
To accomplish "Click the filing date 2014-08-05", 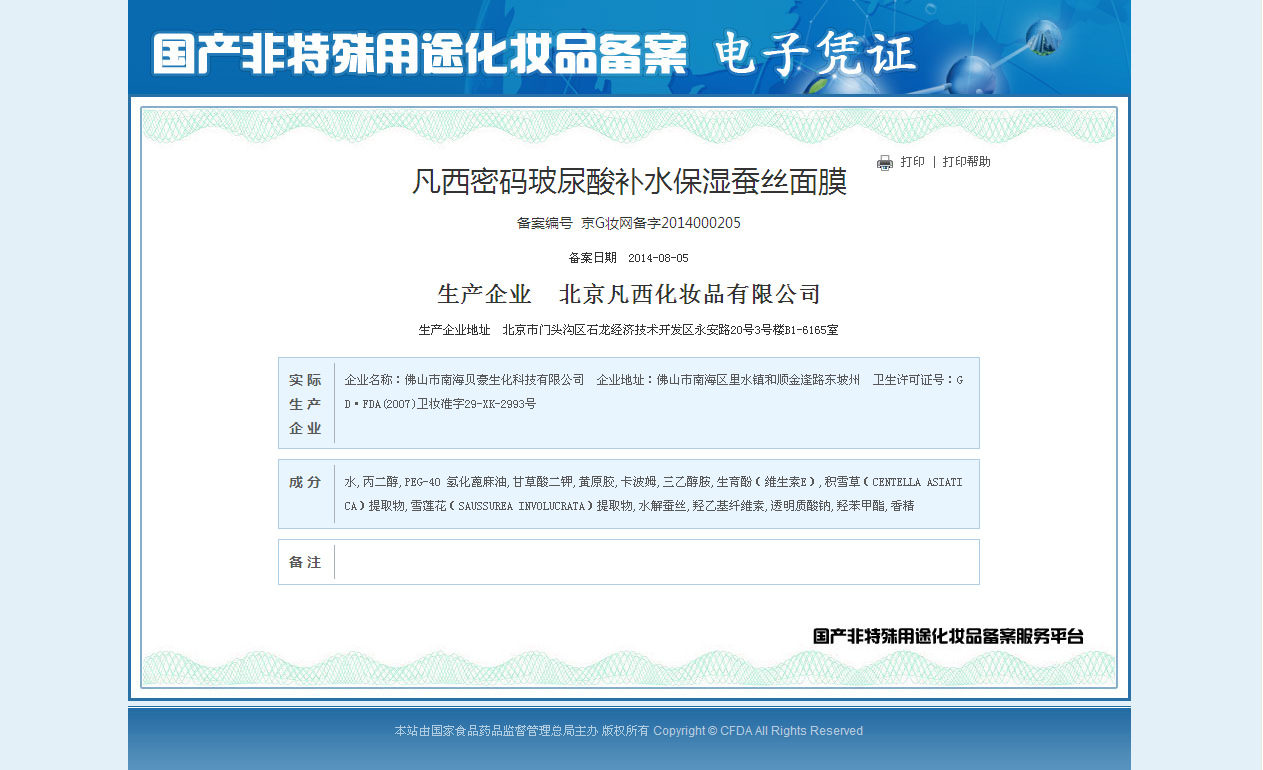I will point(658,258).
